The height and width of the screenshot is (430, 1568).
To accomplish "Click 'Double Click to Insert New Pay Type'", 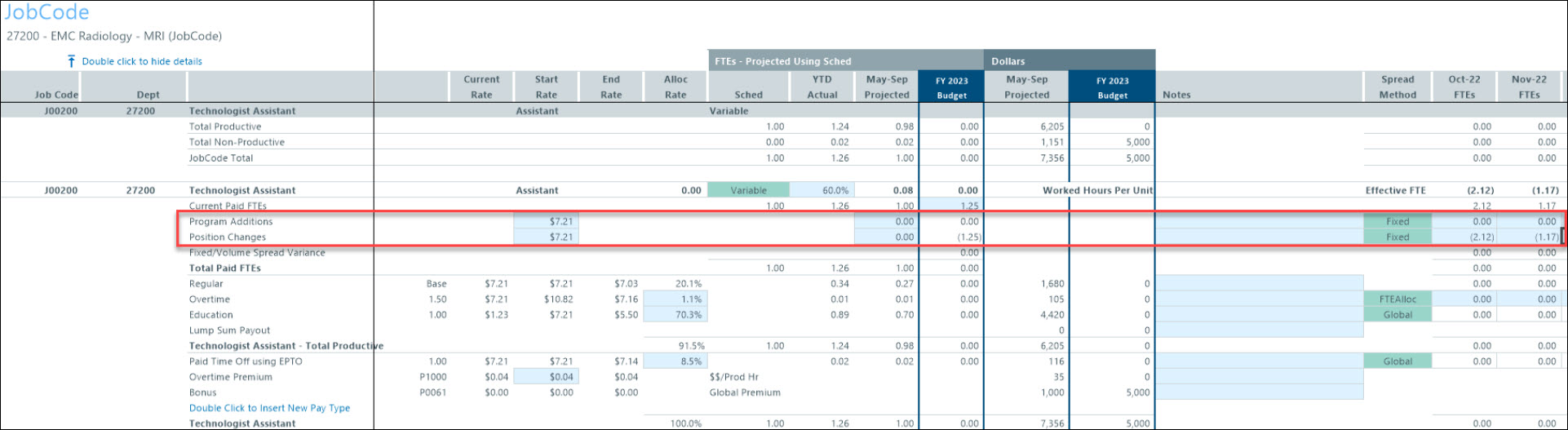I will click(269, 408).
